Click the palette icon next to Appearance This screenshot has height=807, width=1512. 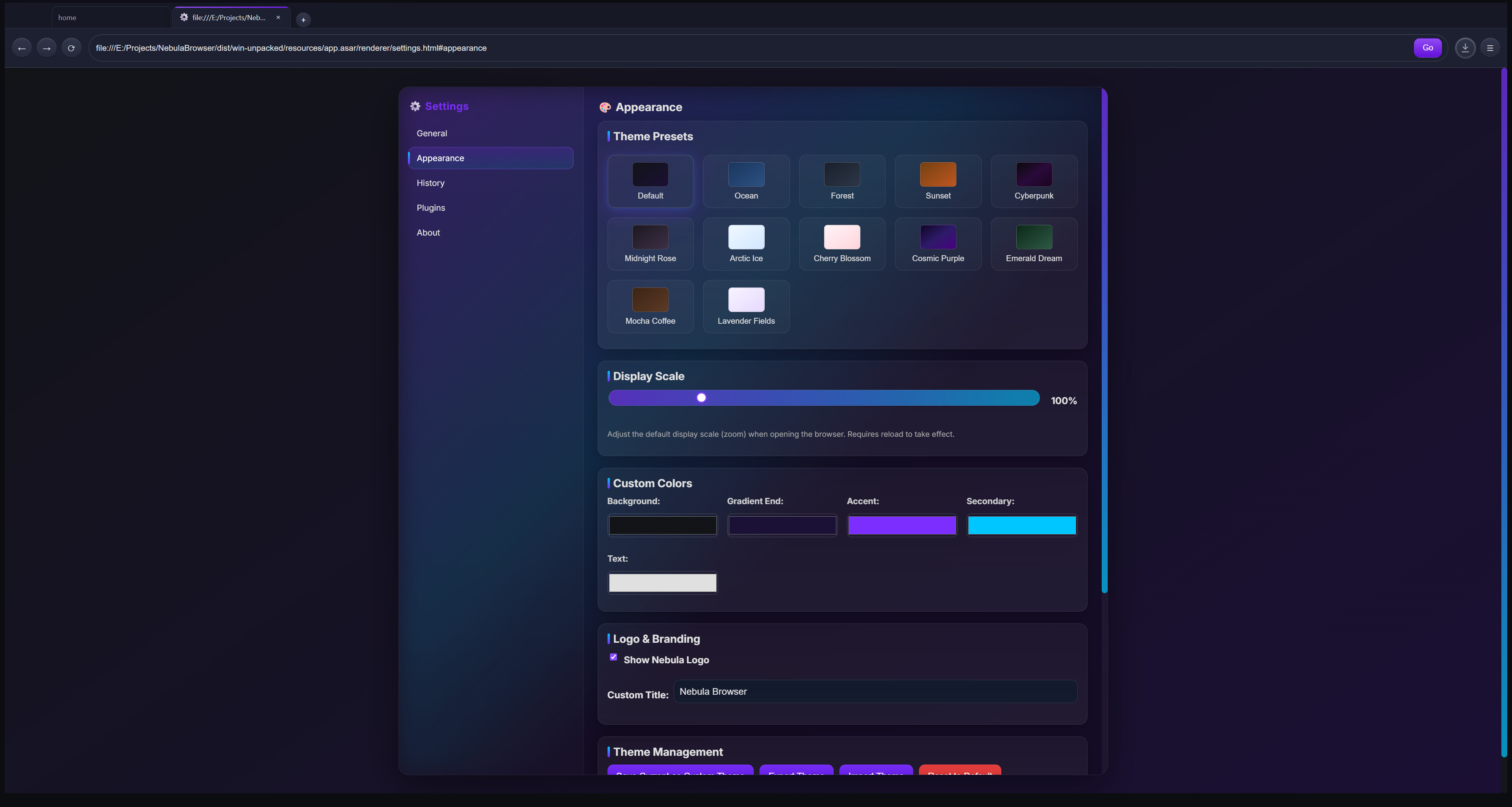pos(605,107)
